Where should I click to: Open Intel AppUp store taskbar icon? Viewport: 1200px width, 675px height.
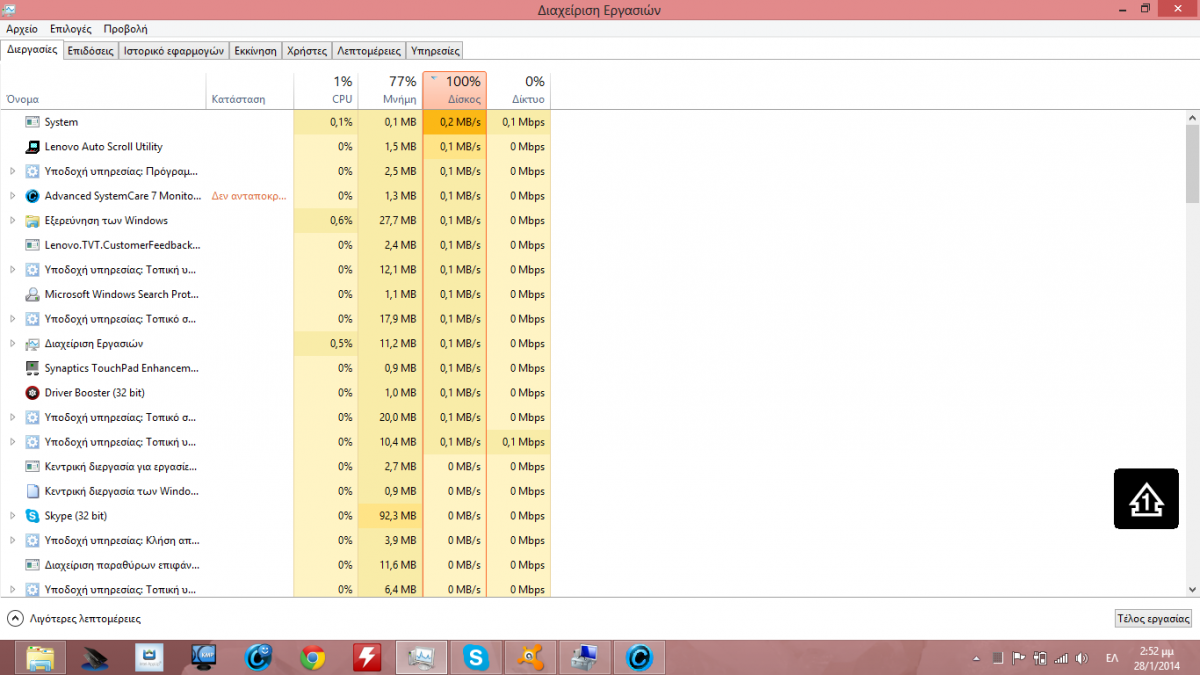pyautogui.click(x=149, y=657)
